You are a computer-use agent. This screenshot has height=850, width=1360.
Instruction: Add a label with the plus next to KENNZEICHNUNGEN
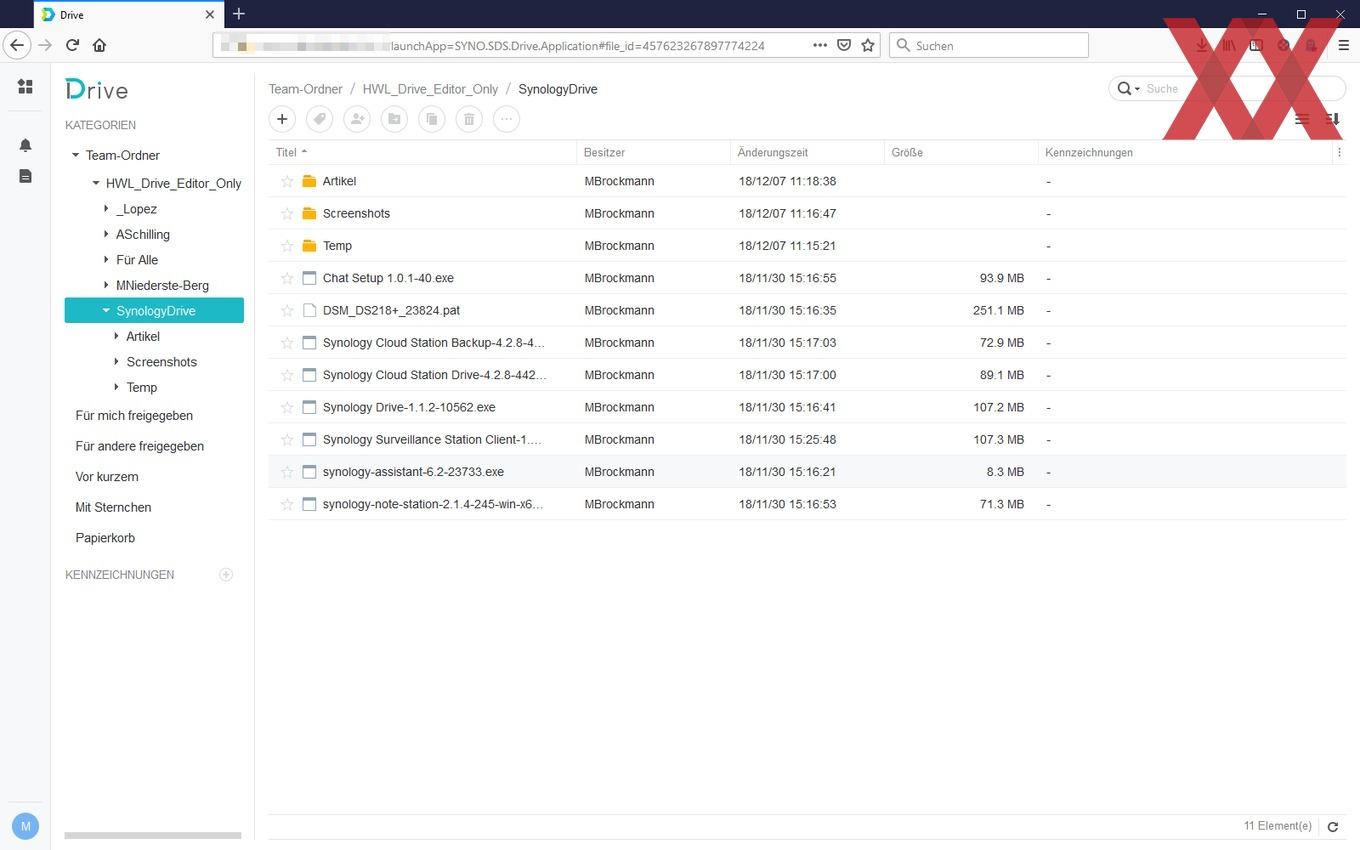[x=226, y=575]
